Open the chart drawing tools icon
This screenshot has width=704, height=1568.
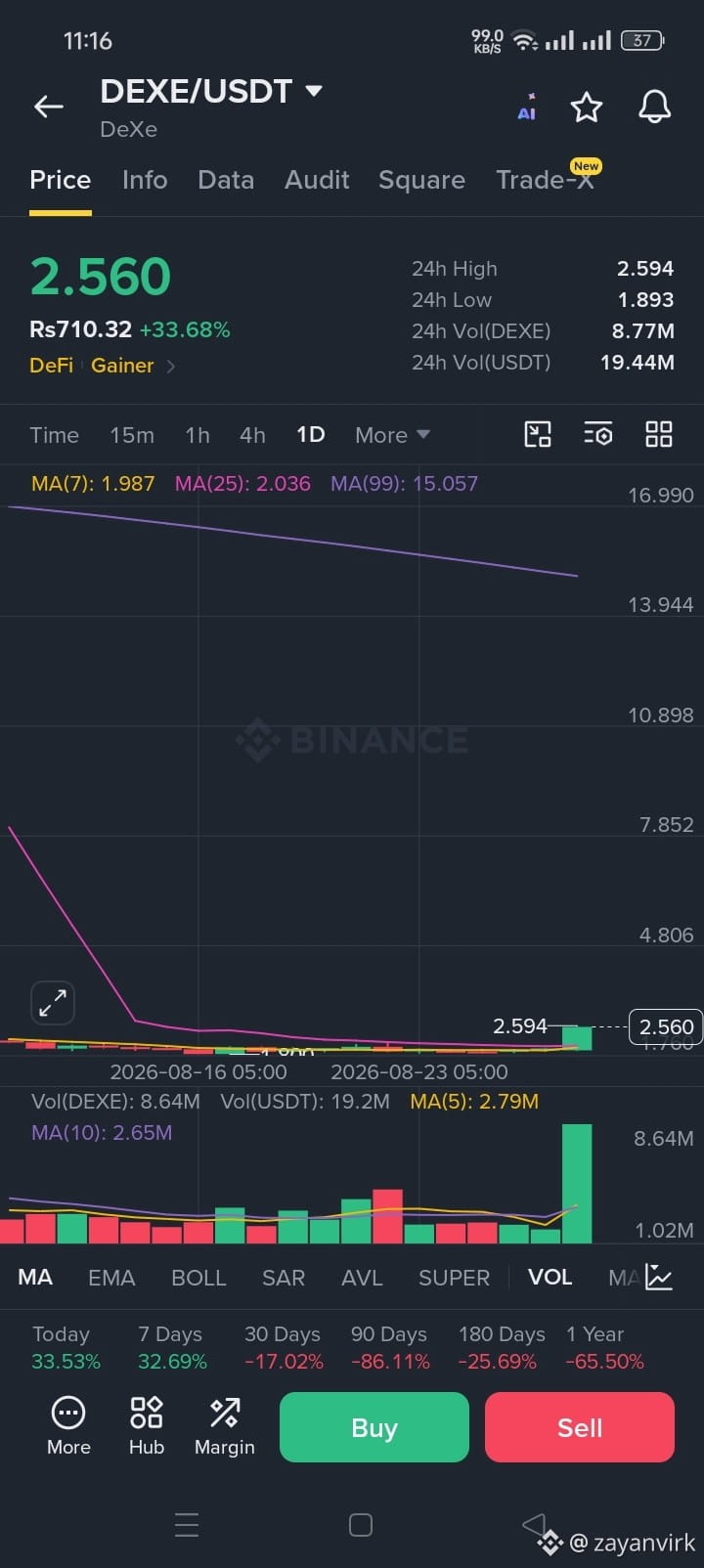pyautogui.click(x=538, y=434)
